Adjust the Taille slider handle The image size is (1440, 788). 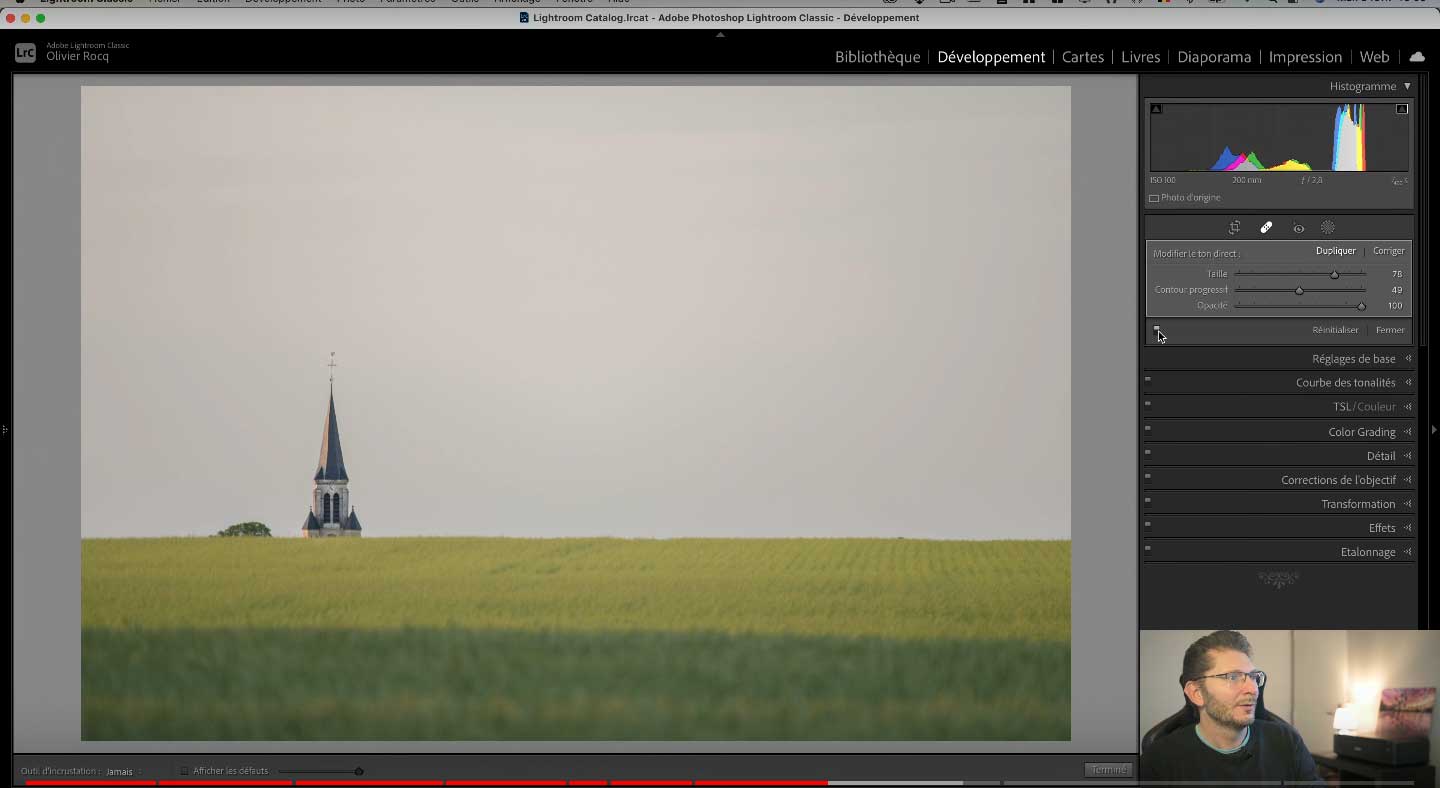click(1334, 274)
